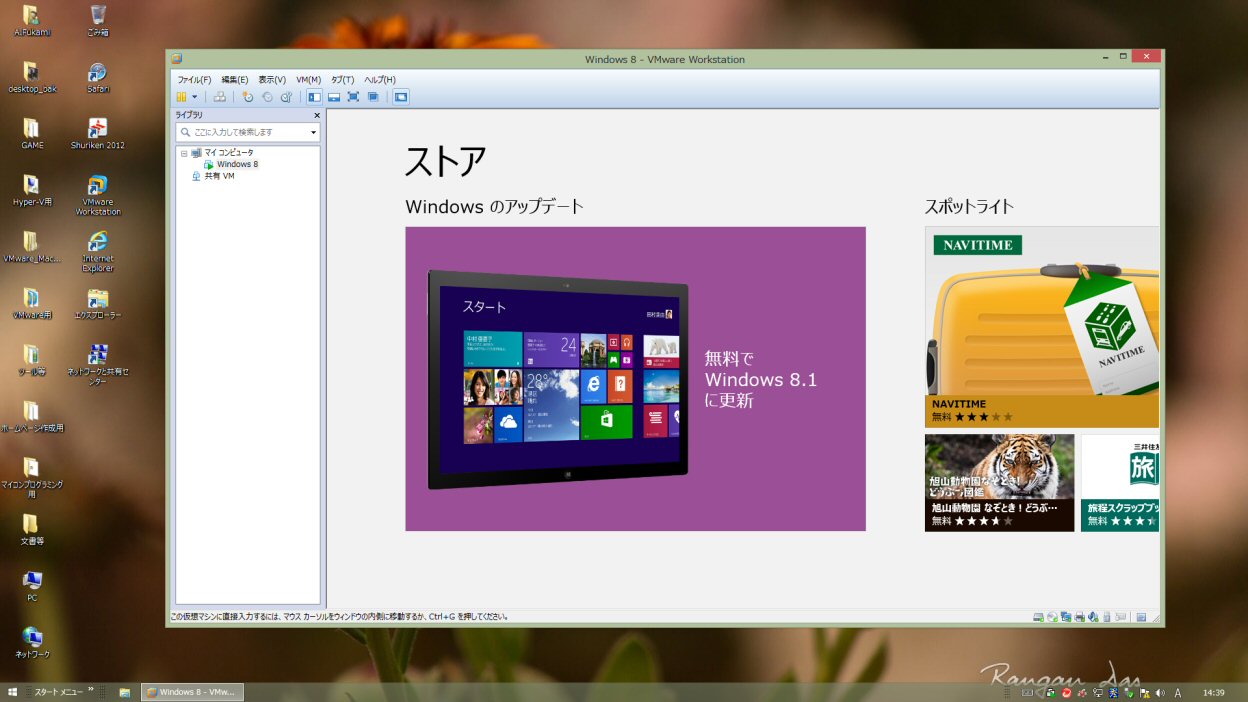
Task: Select the Shuriken 2012 desktop icon
Action: point(97,134)
